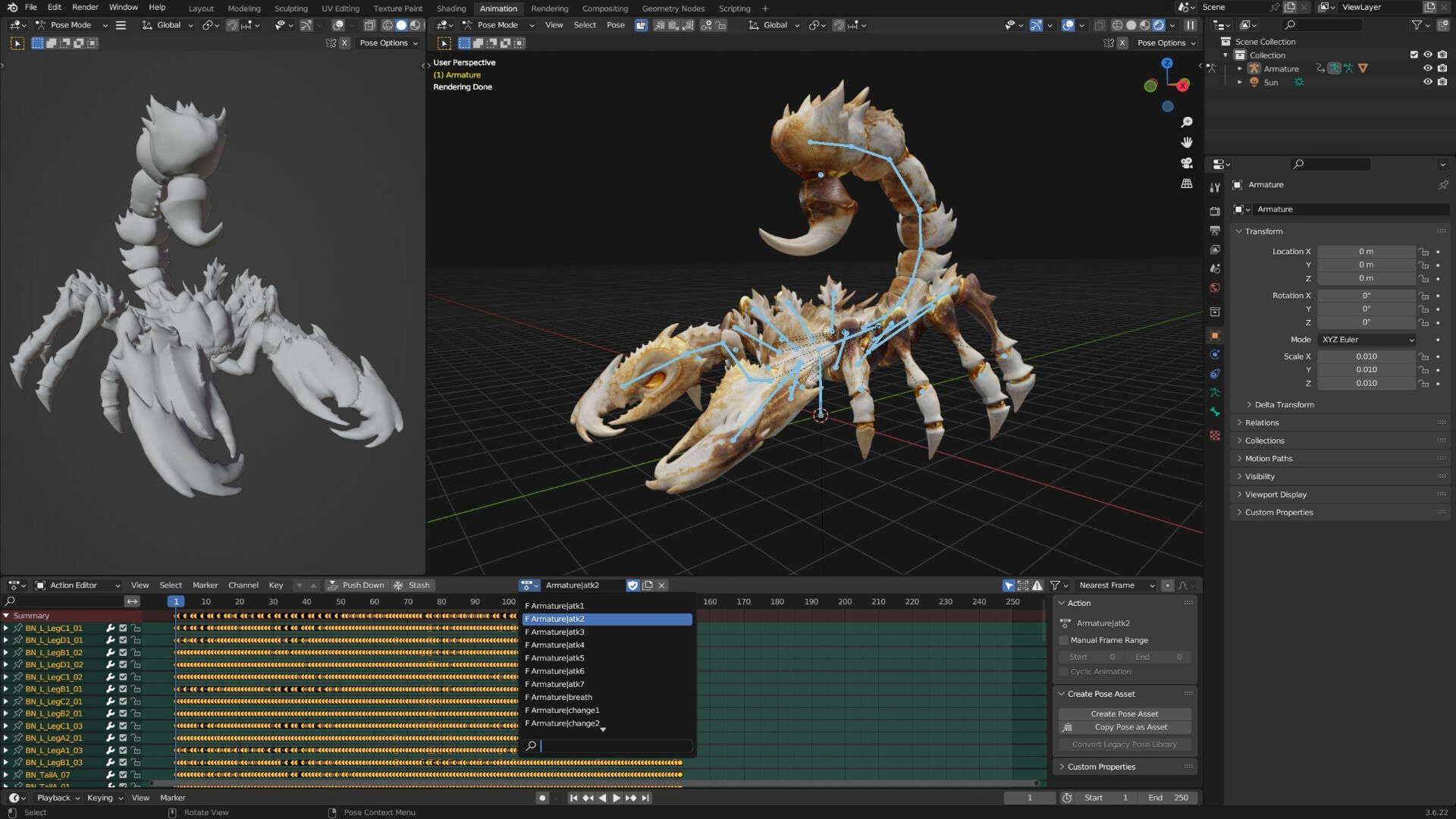Enable Manual Frame Range checkbox
Image resolution: width=1456 pixels, height=819 pixels.
pos(1064,641)
